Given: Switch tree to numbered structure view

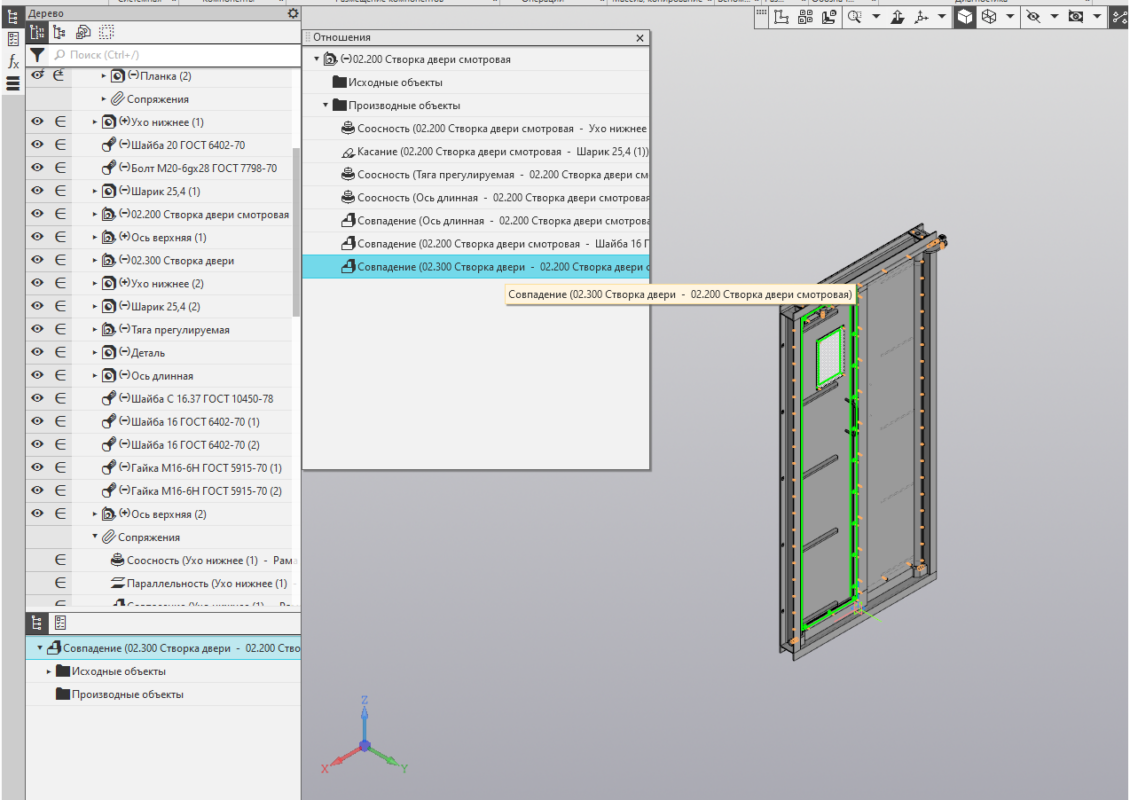Looking at the screenshot, I should point(37,32).
